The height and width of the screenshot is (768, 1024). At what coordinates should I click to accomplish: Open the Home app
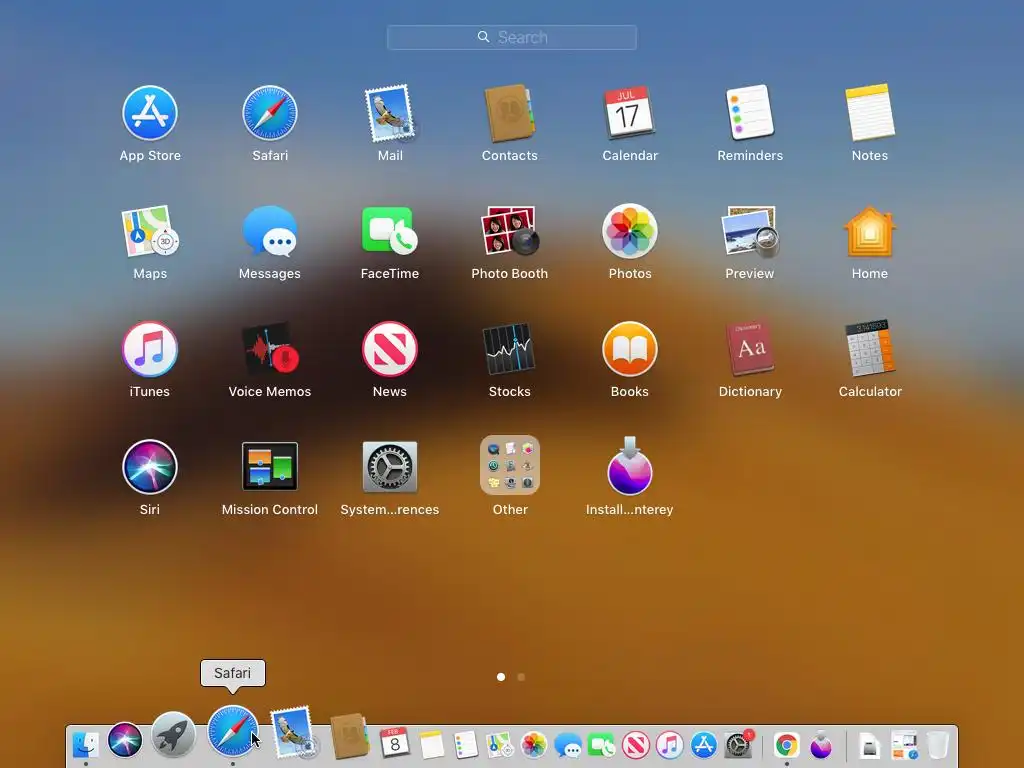click(870, 231)
